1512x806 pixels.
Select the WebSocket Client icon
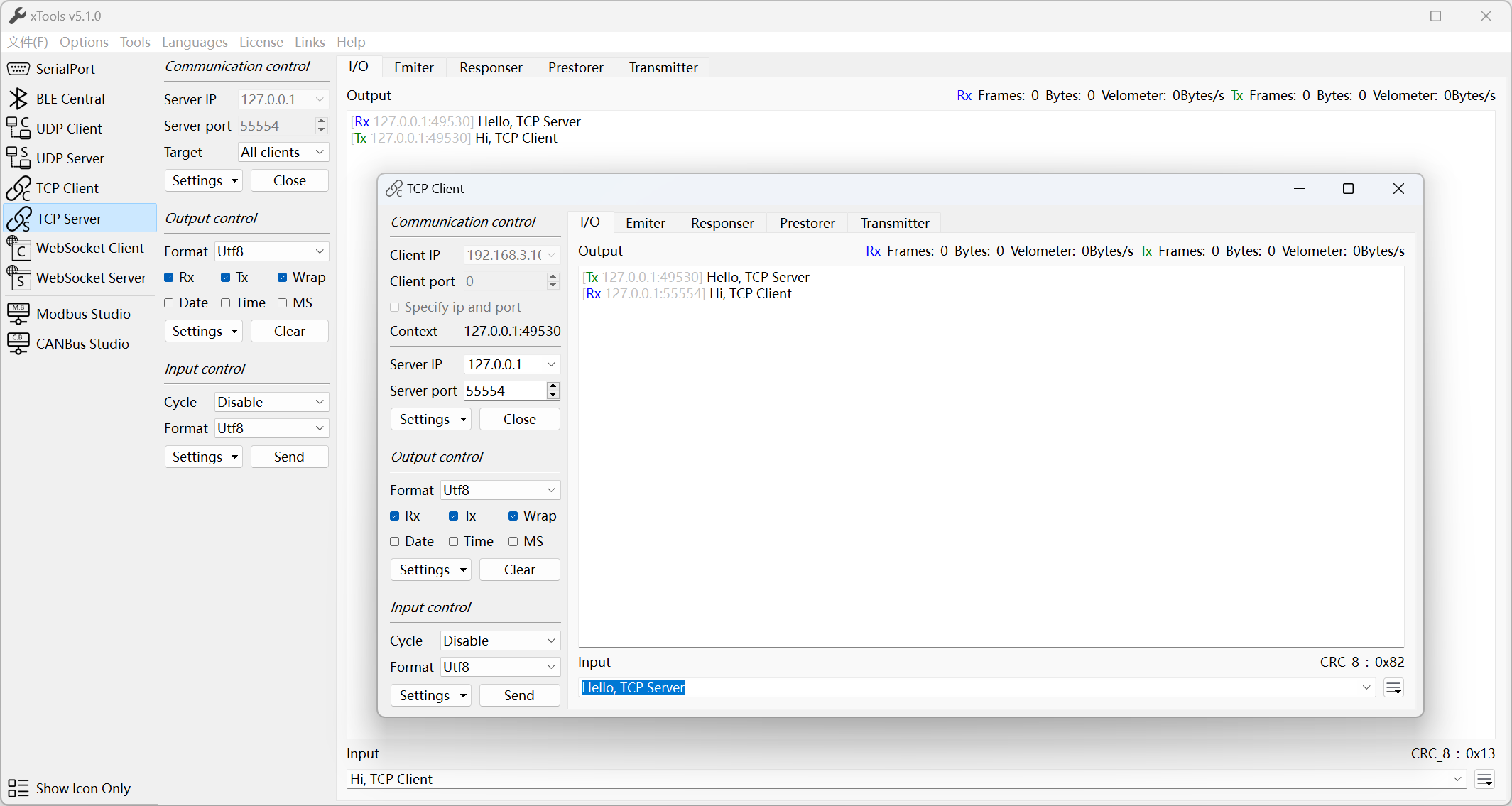[18, 249]
